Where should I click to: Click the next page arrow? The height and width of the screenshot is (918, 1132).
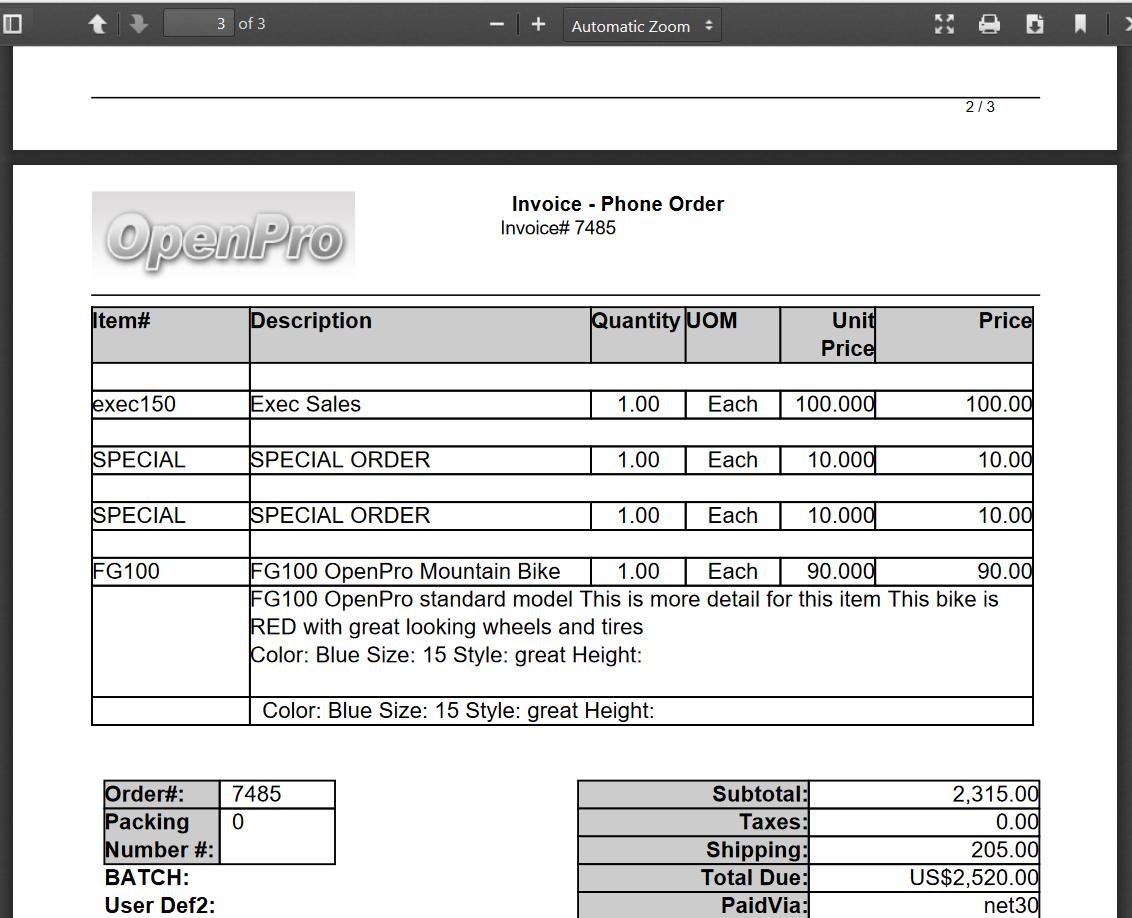tap(139, 24)
